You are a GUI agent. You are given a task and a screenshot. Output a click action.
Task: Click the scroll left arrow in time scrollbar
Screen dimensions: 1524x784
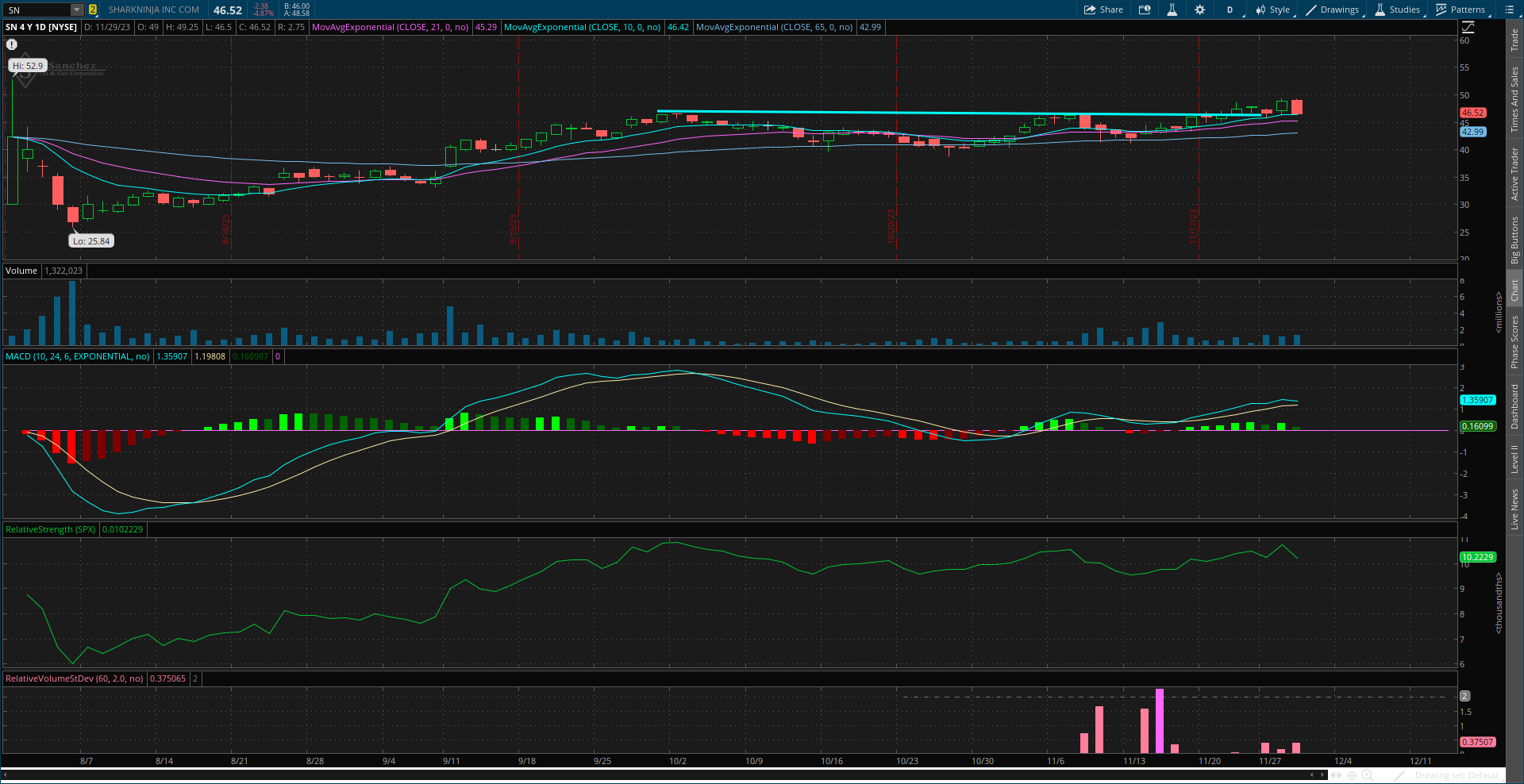click(6, 774)
